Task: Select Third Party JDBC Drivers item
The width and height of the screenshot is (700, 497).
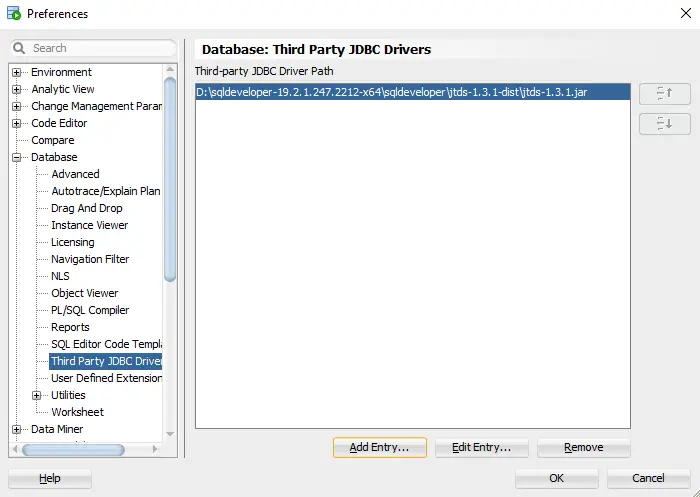Action: [106, 361]
